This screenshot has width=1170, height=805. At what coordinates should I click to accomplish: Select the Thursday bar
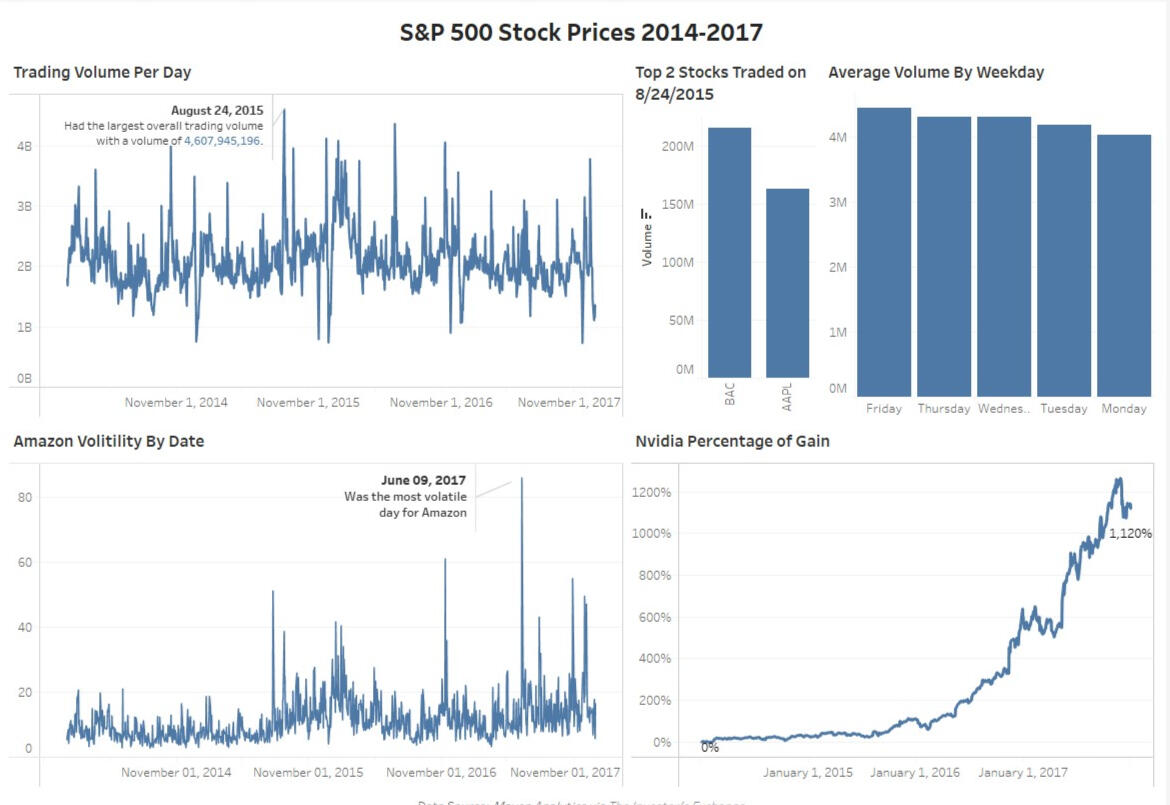click(x=944, y=257)
